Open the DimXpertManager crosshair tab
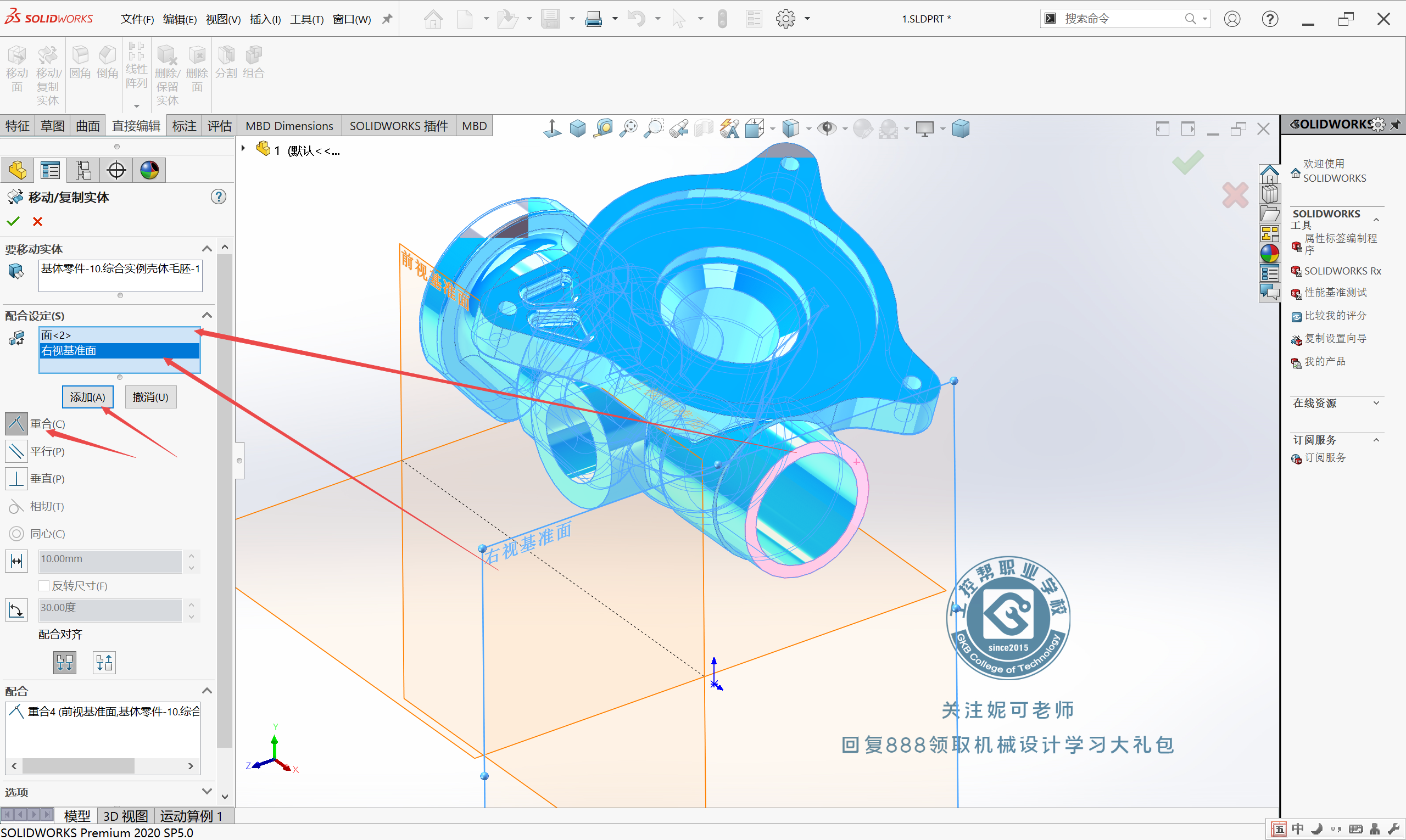Viewport: 1406px width, 840px height. [x=116, y=170]
